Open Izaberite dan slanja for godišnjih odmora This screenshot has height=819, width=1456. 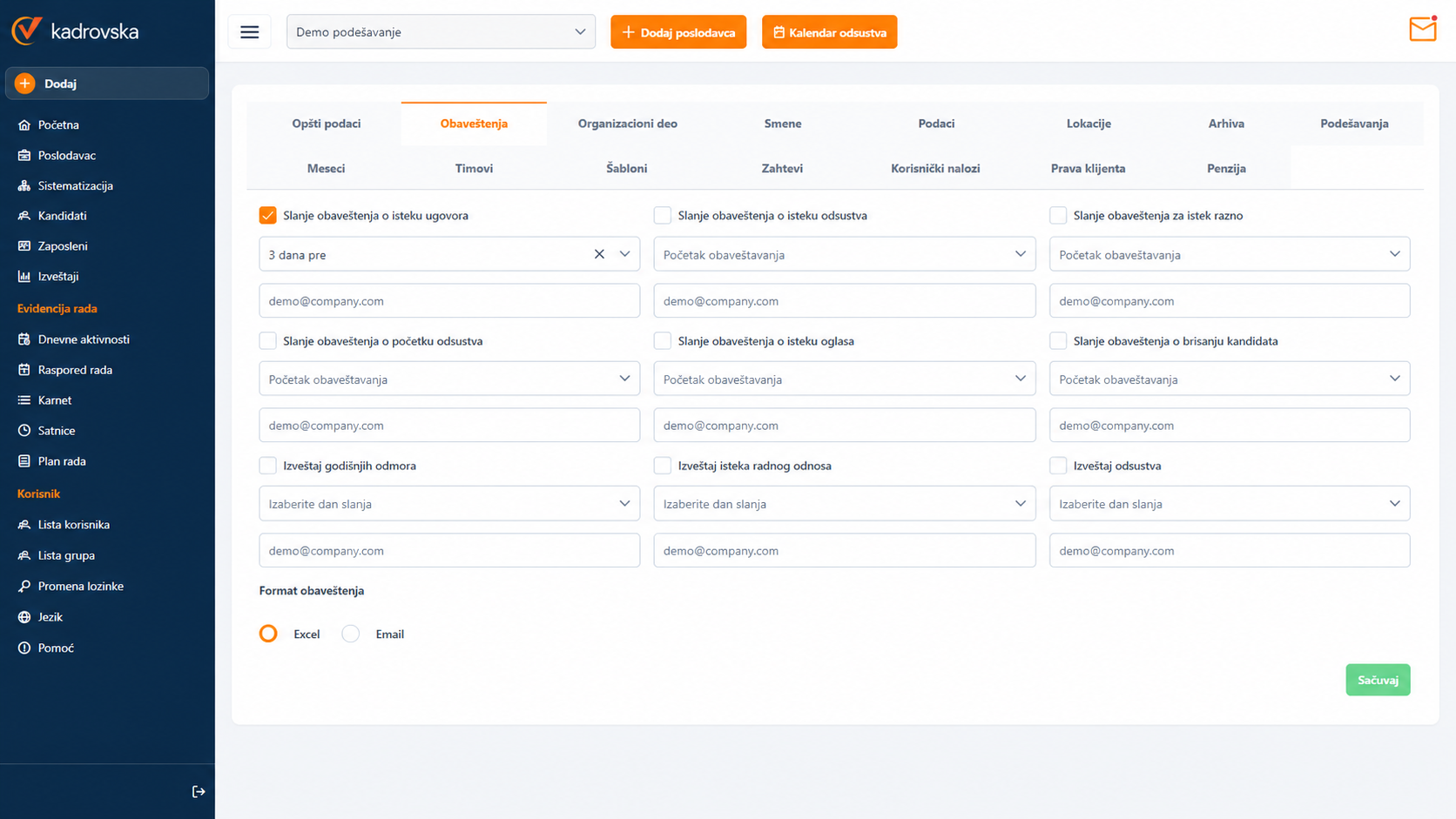[449, 503]
